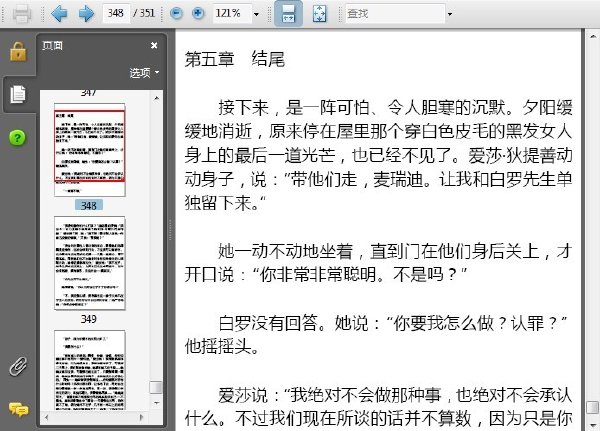Click document scrollbar up arrow
Viewport: 600px width, 431px height.
[593, 36]
